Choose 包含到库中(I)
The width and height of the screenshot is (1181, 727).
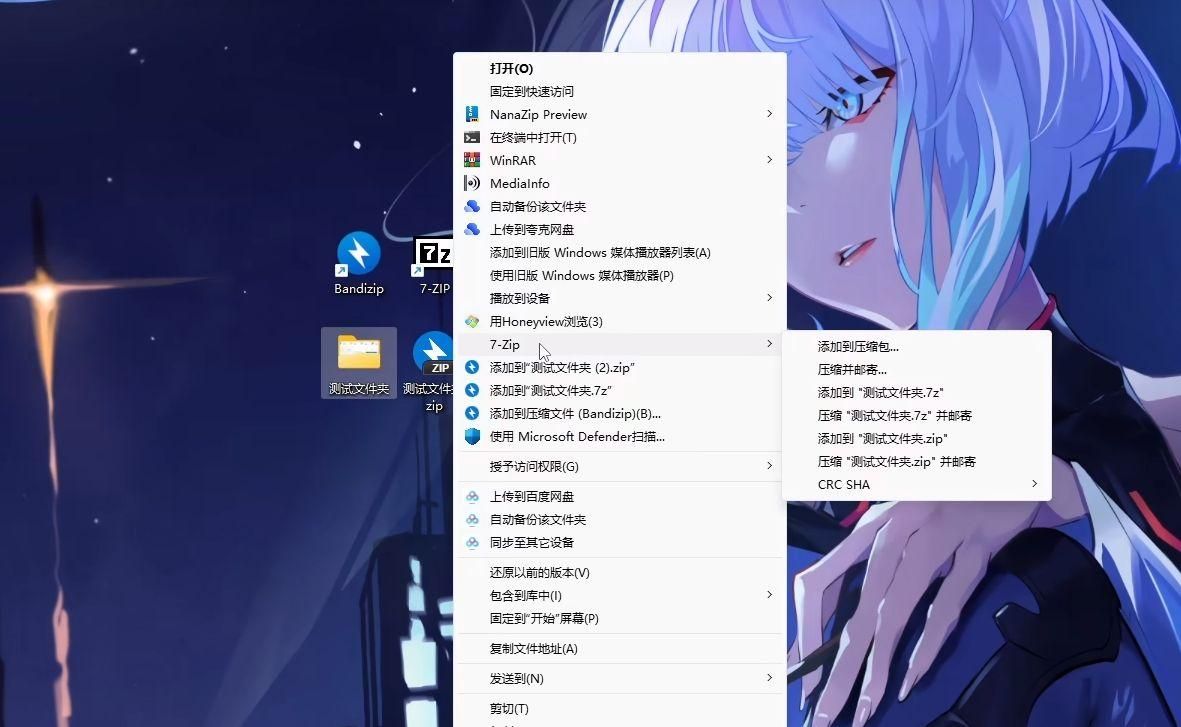620,595
